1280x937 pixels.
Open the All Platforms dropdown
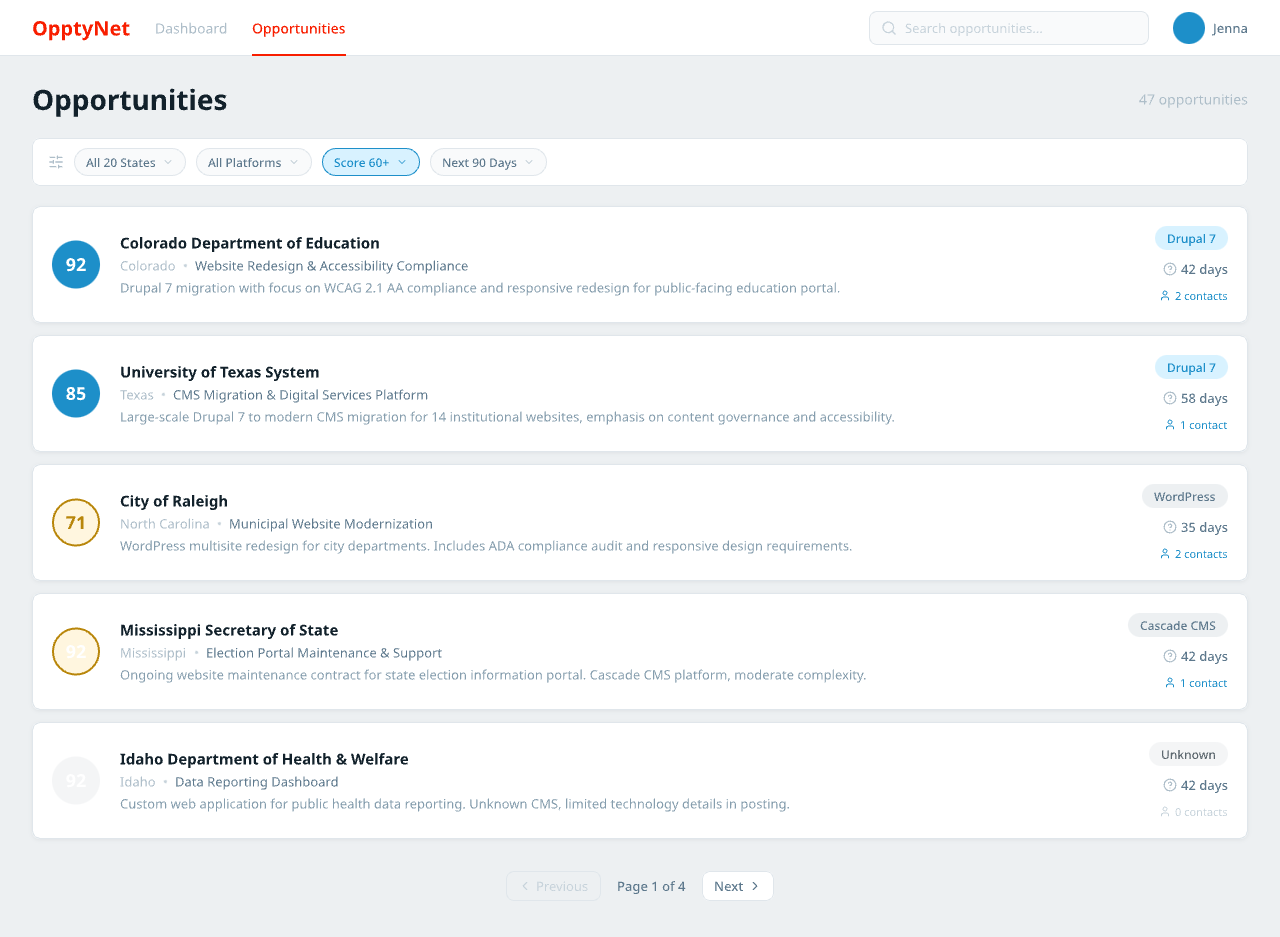pyautogui.click(x=253, y=161)
